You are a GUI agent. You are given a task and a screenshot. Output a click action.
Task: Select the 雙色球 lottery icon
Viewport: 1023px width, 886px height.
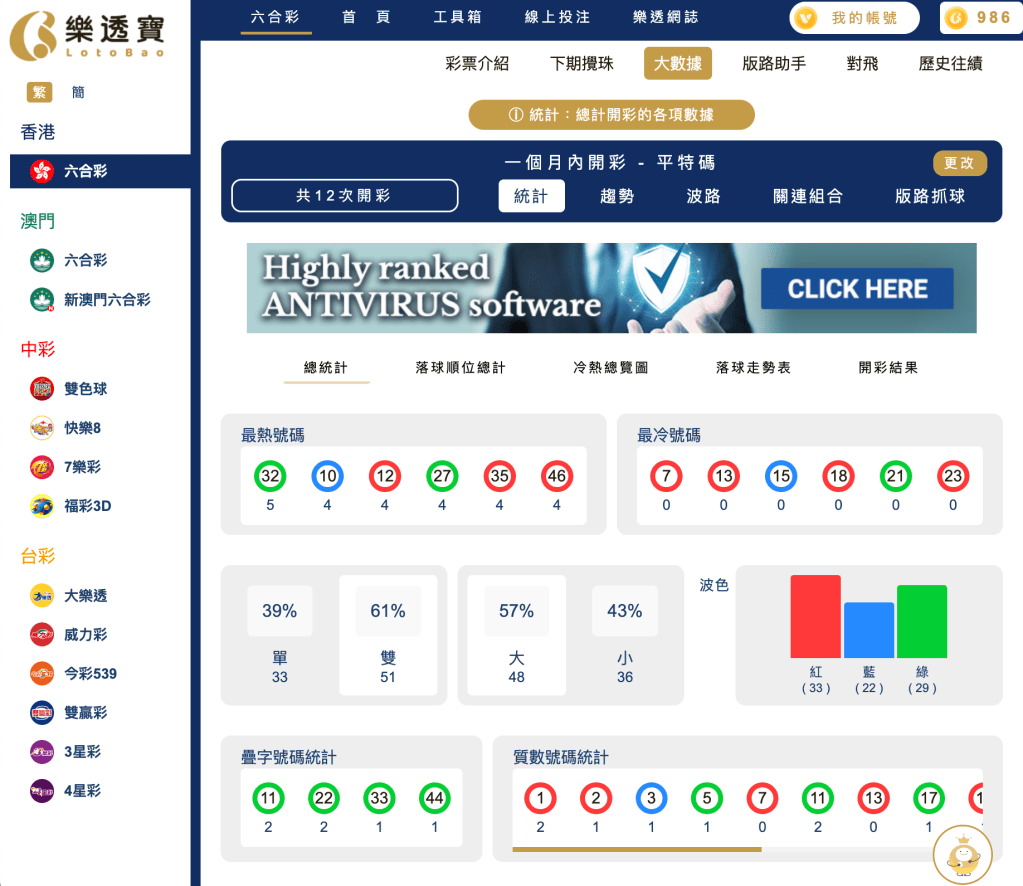pos(41,388)
